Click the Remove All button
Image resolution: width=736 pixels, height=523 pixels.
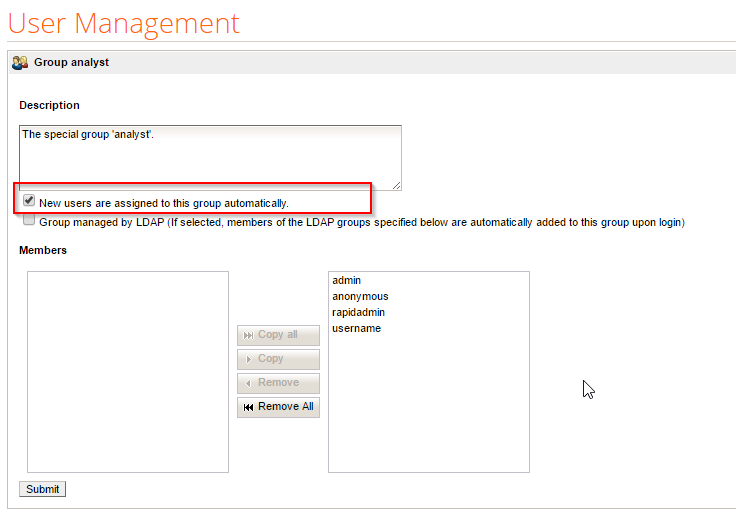[278, 407]
